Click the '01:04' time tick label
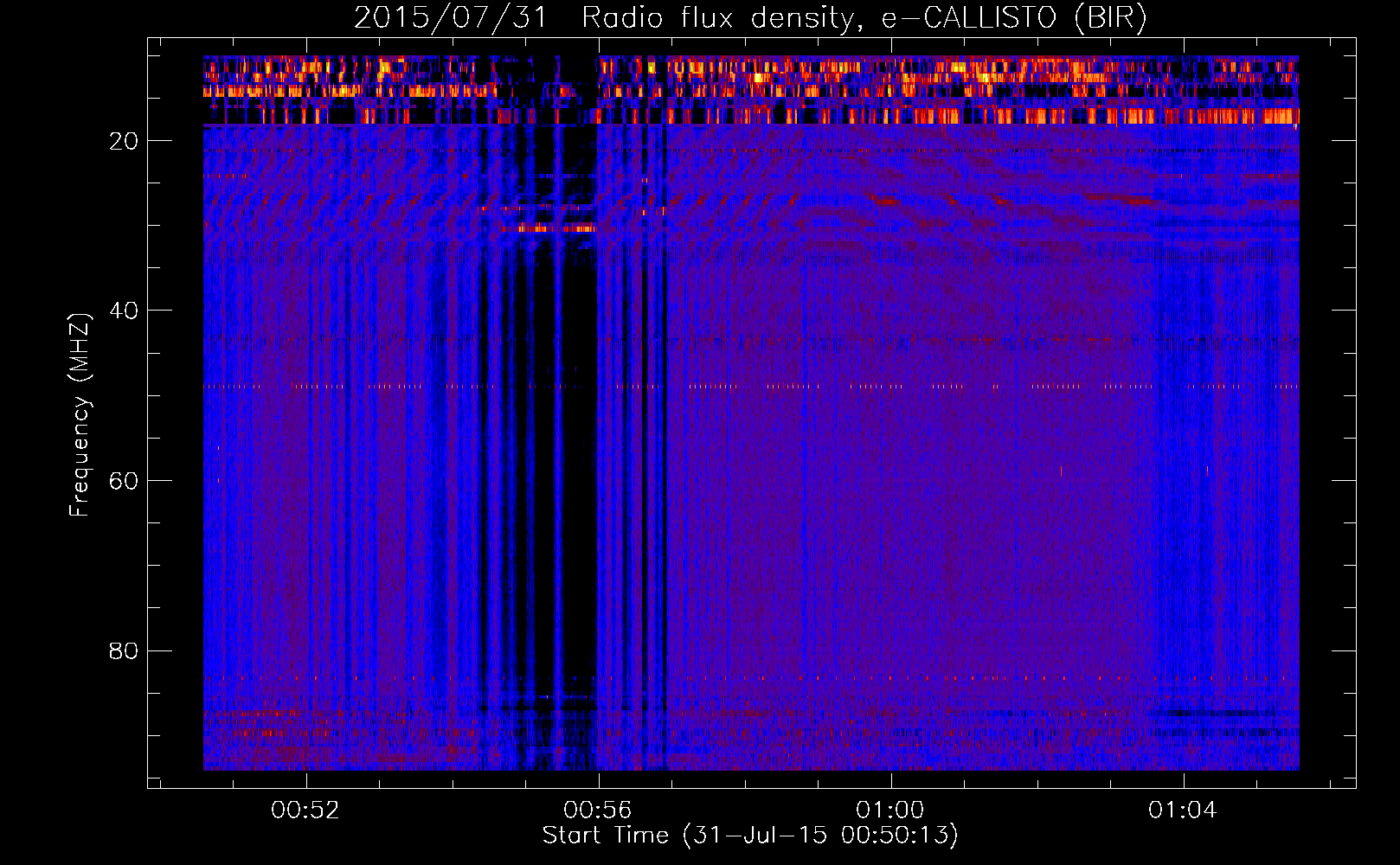The image size is (1400, 865). (1183, 811)
